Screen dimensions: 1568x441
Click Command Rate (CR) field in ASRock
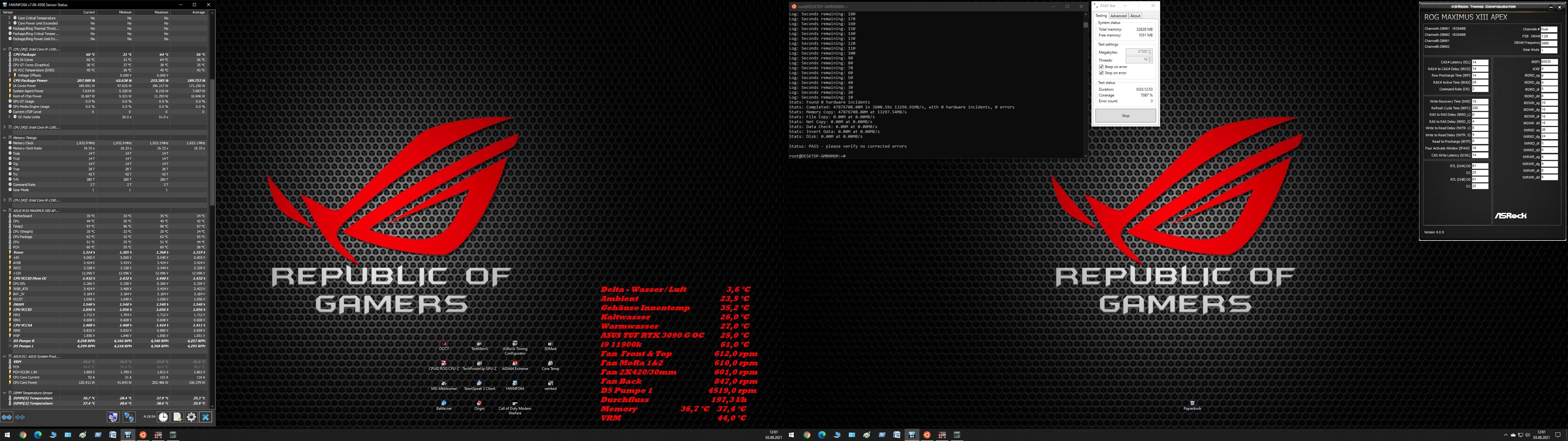[1480, 89]
